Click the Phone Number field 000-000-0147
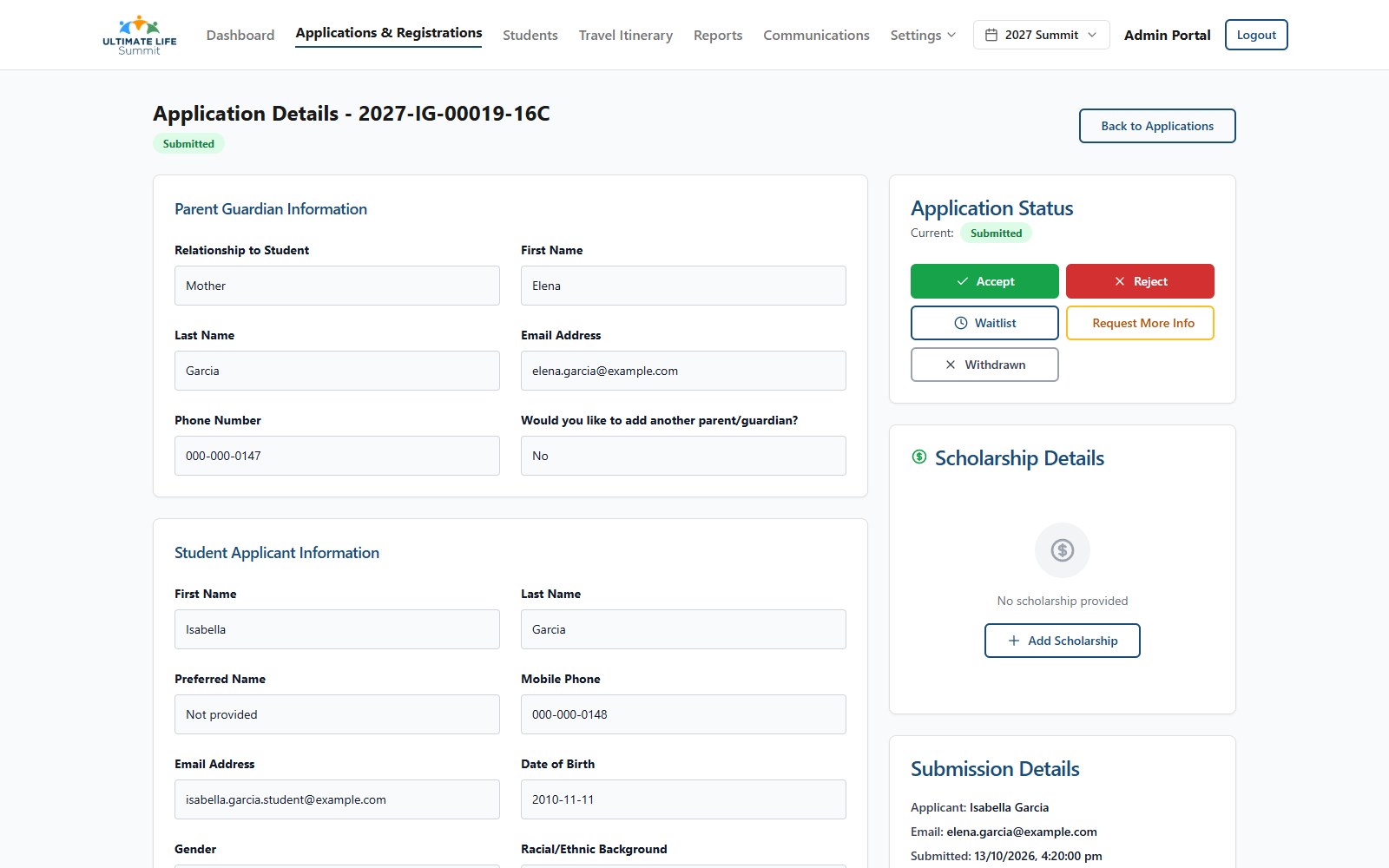Screen dimensions: 1389x868 point(337,456)
